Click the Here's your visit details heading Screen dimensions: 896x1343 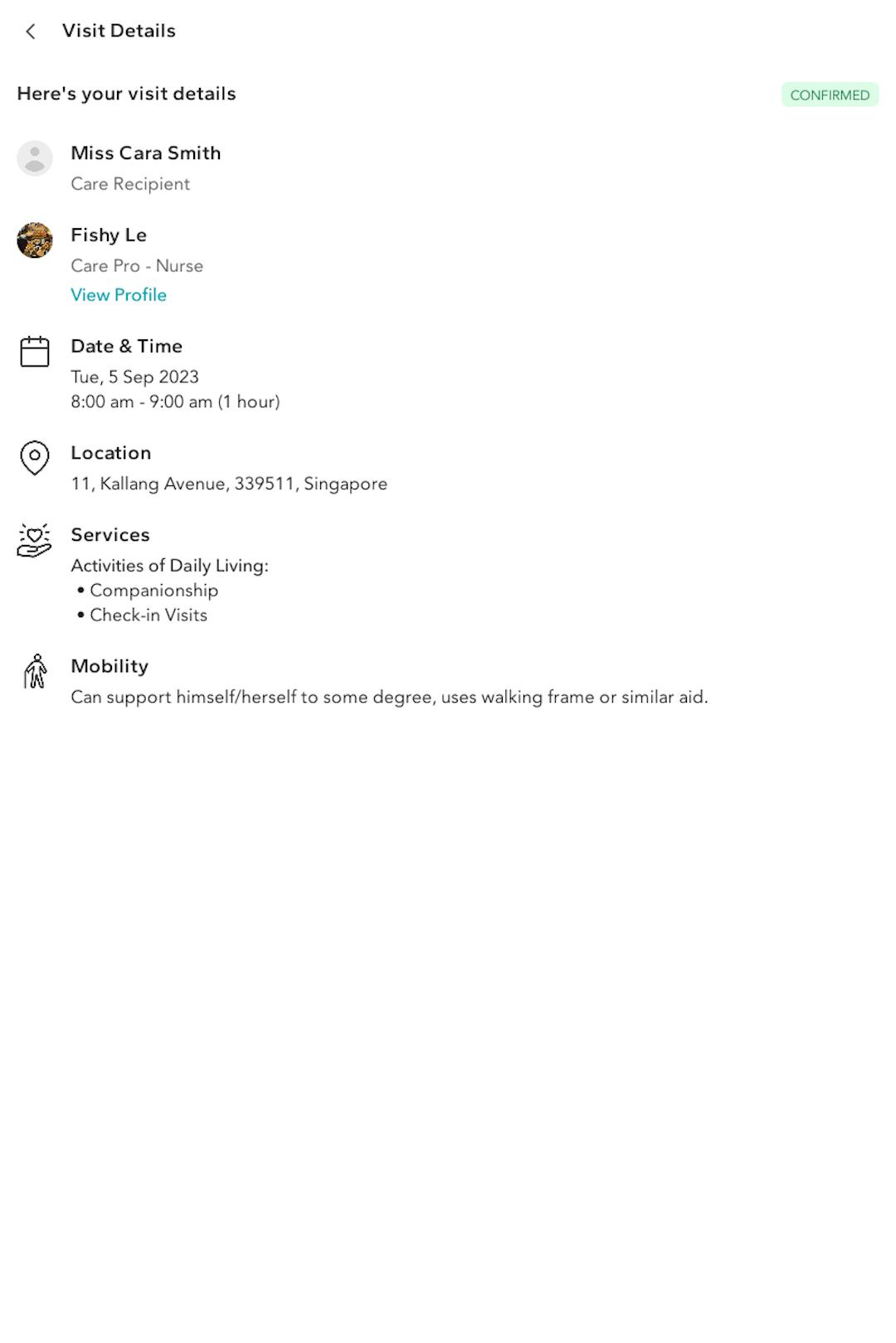(126, 94)
